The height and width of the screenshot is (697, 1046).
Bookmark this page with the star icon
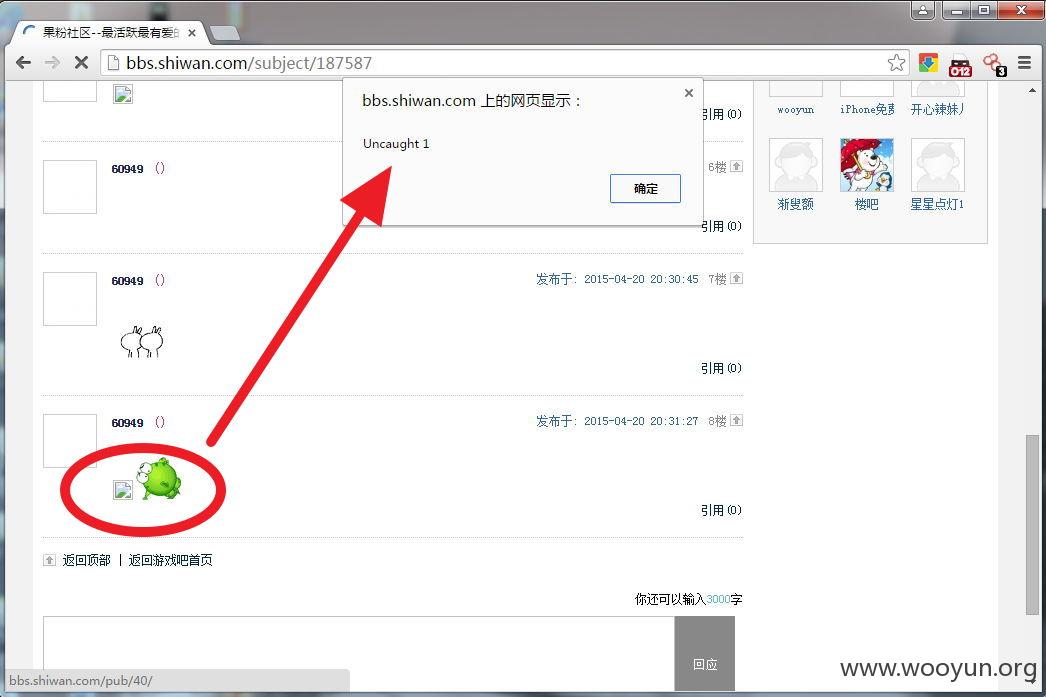tap(896, 63)
